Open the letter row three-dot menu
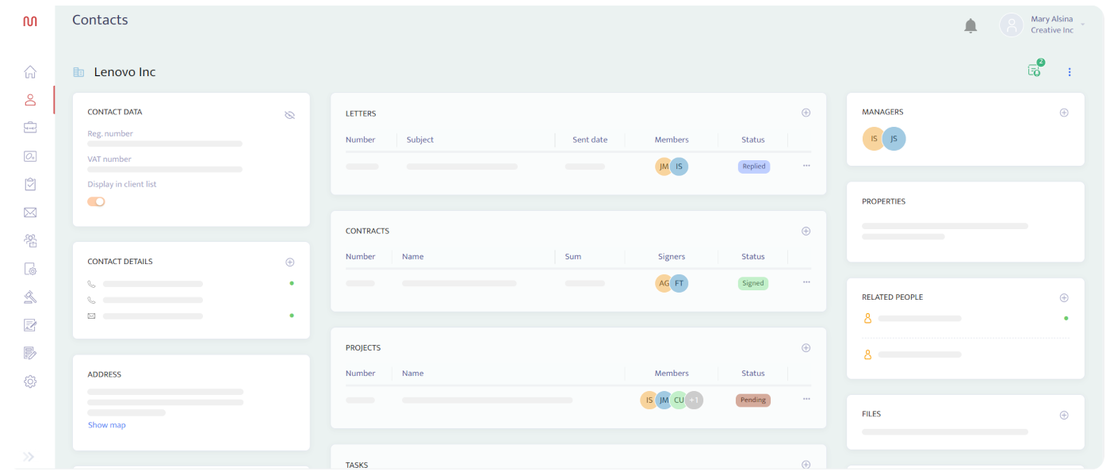The width and height of the screenshot is (1110, 475). (x=806, y=166)
